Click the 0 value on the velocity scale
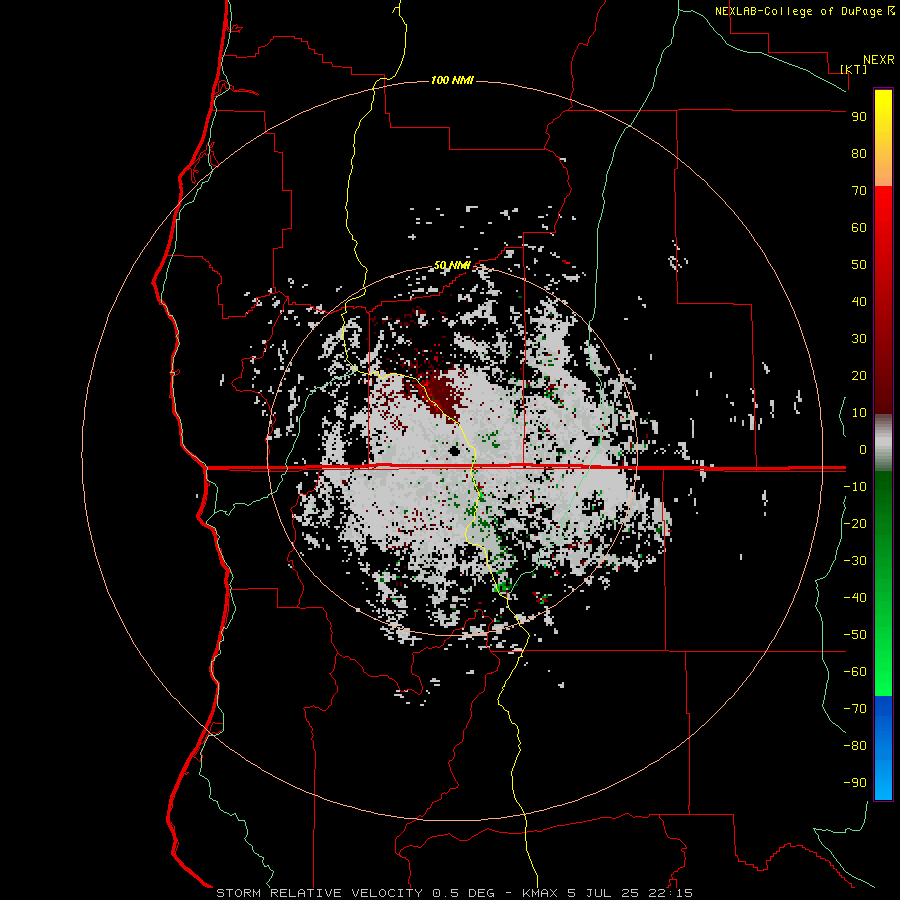900x900 pixels. (x=863, y=450)
